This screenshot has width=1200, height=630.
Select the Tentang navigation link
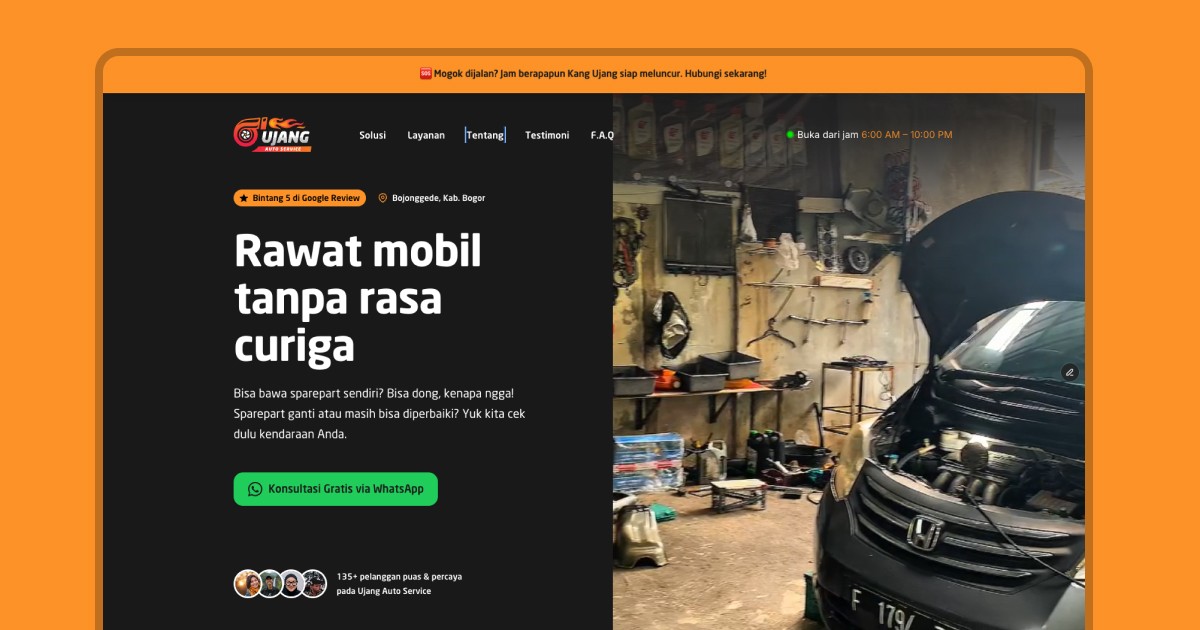click(485, 135)
